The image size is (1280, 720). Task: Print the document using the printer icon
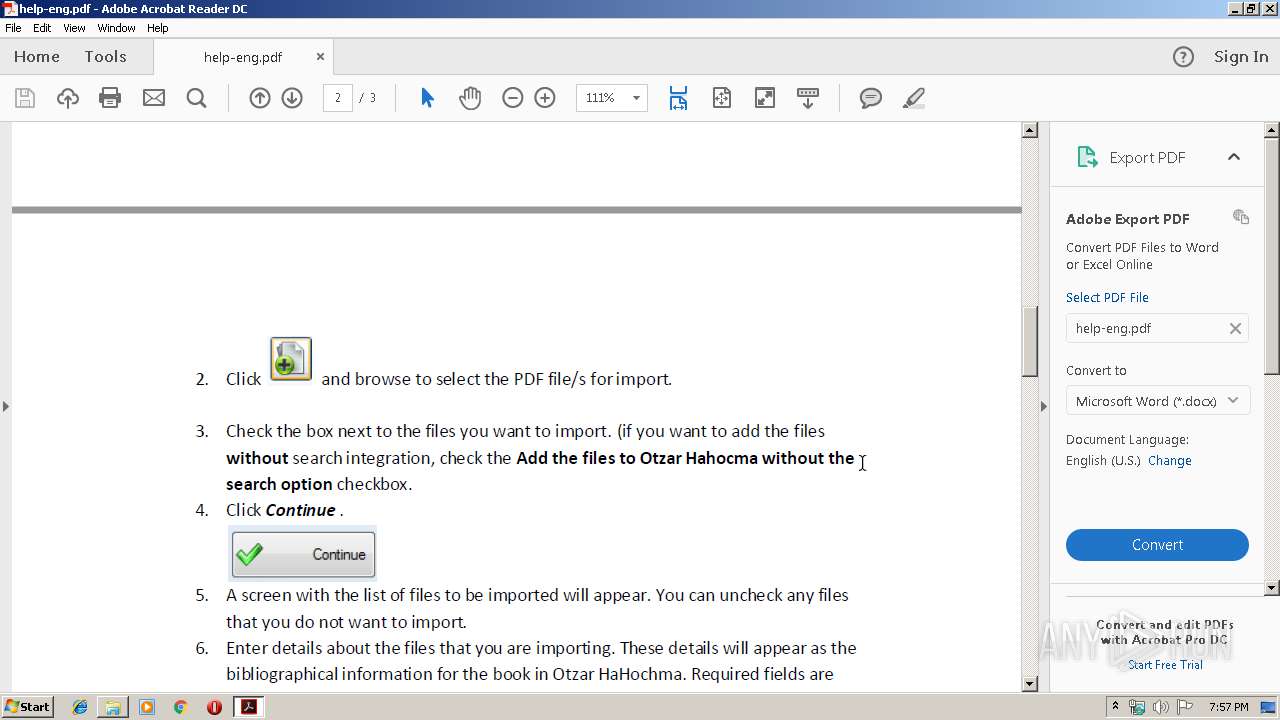(110, 98)
